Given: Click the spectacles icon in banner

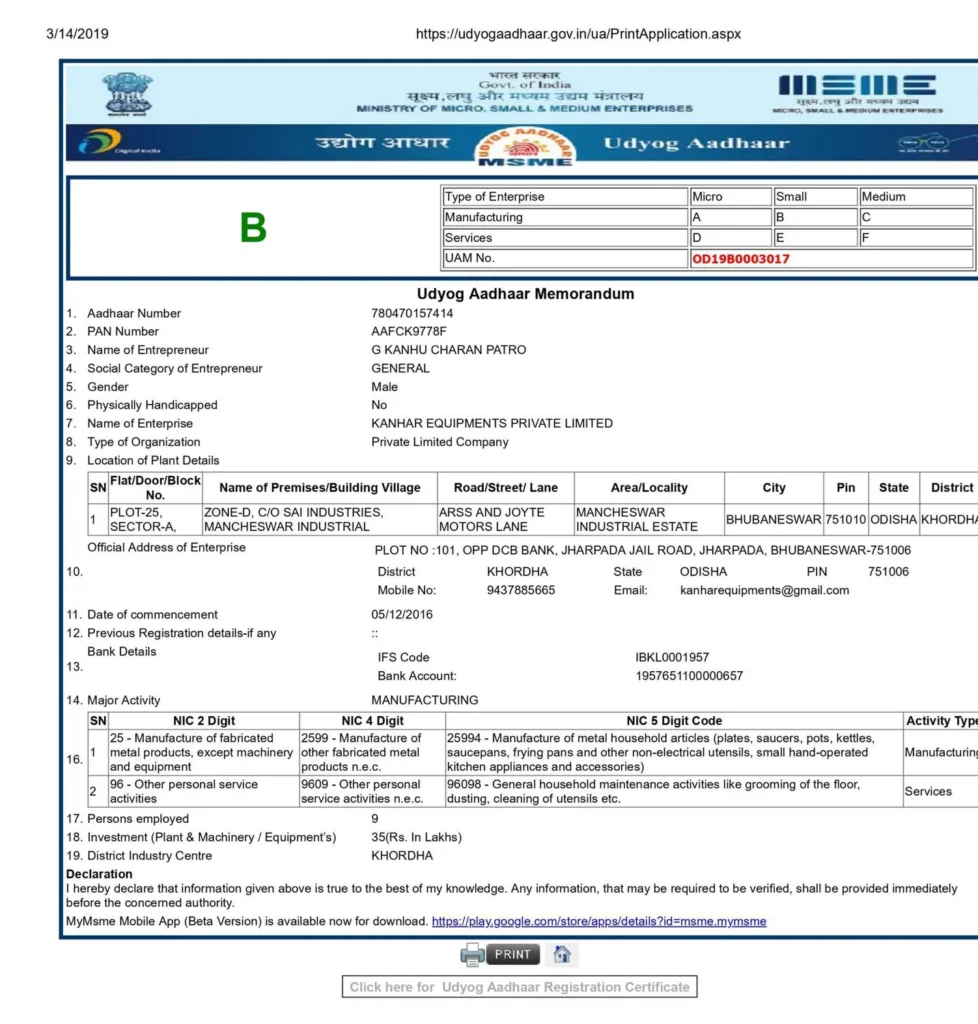Looking at the screenshot, I should tap(925, 143).
